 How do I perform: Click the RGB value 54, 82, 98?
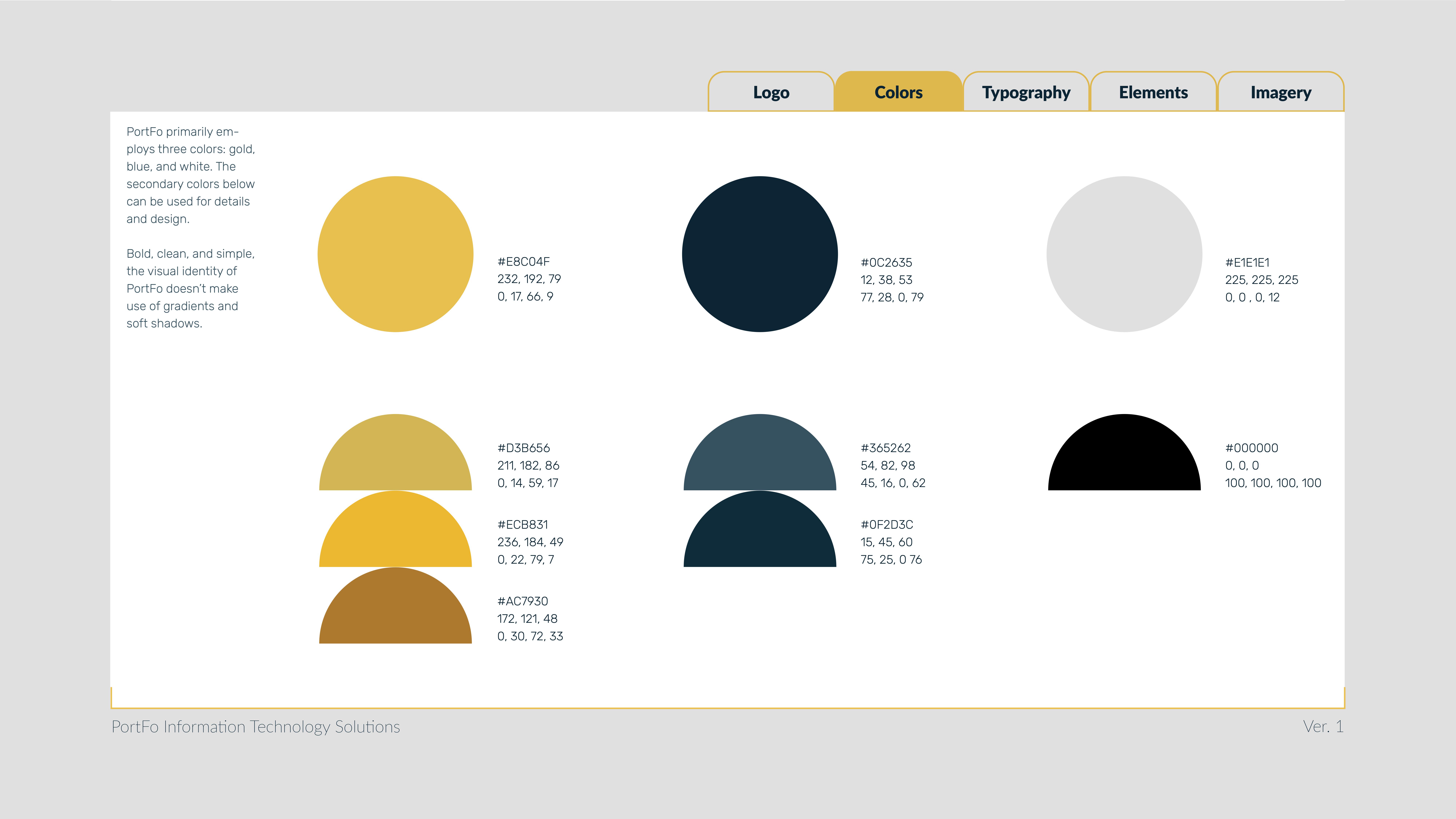(888, 466)
